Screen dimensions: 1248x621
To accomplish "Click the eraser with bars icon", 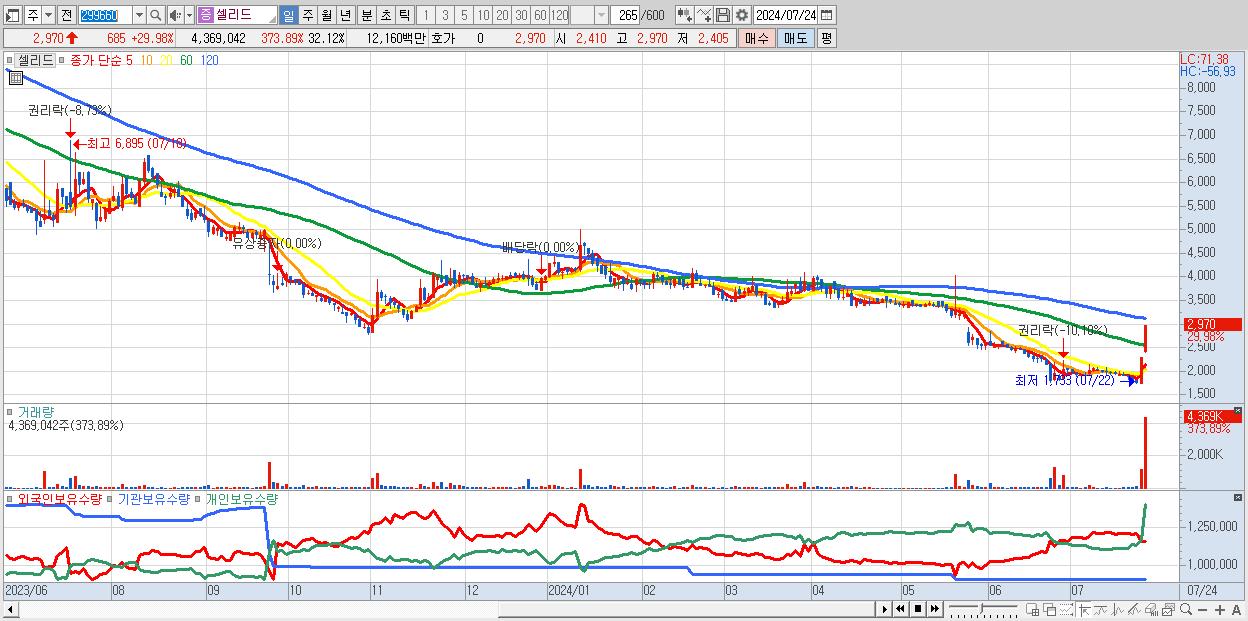I will pos(1151,610).
